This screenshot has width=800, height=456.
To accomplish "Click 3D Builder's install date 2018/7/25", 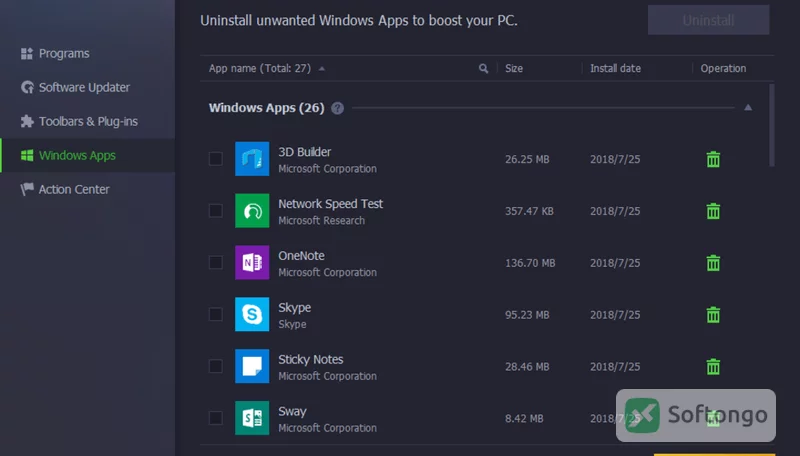I will [x=615, y=159].
